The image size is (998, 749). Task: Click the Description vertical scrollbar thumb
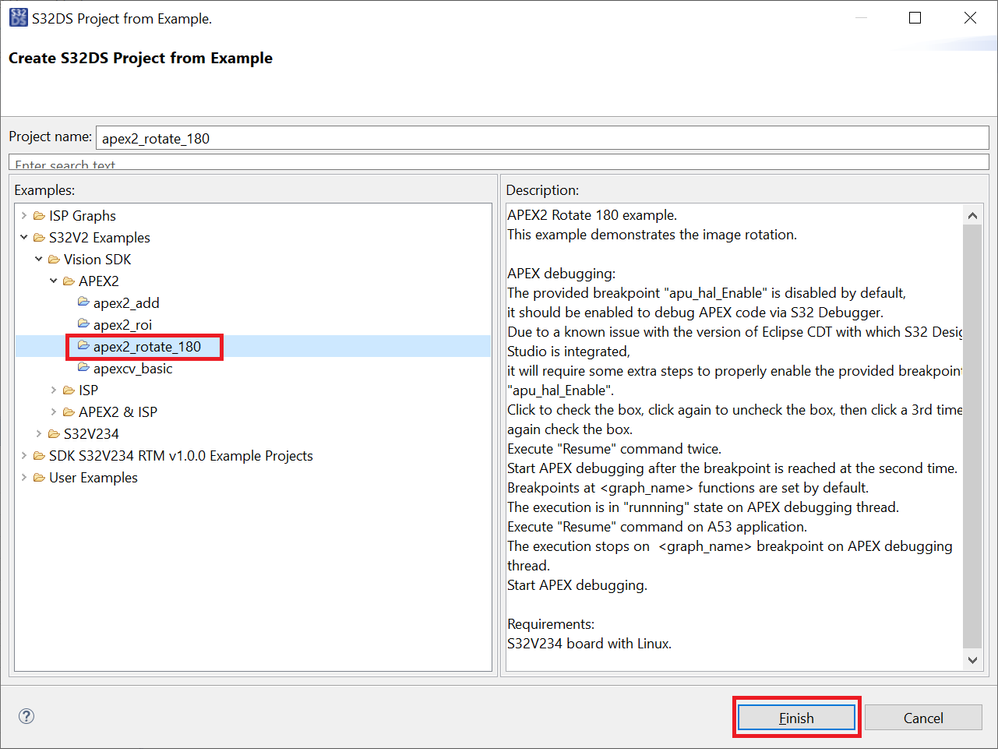click(x=973, y=437)
